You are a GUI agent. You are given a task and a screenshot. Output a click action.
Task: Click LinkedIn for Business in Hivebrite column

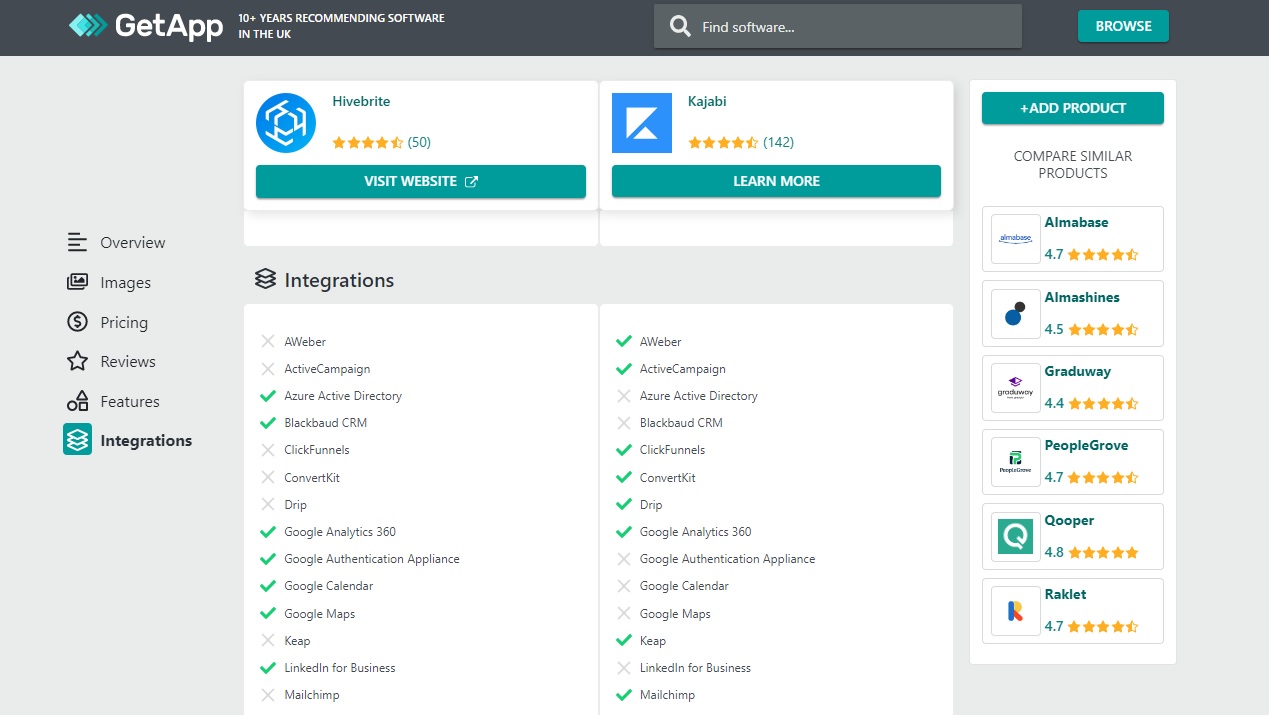(340, 668)
